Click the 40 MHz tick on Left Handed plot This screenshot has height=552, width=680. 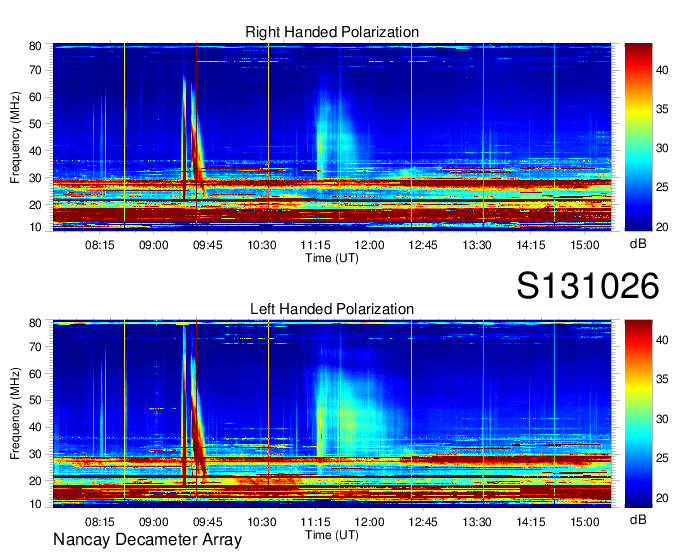(35, 427)
